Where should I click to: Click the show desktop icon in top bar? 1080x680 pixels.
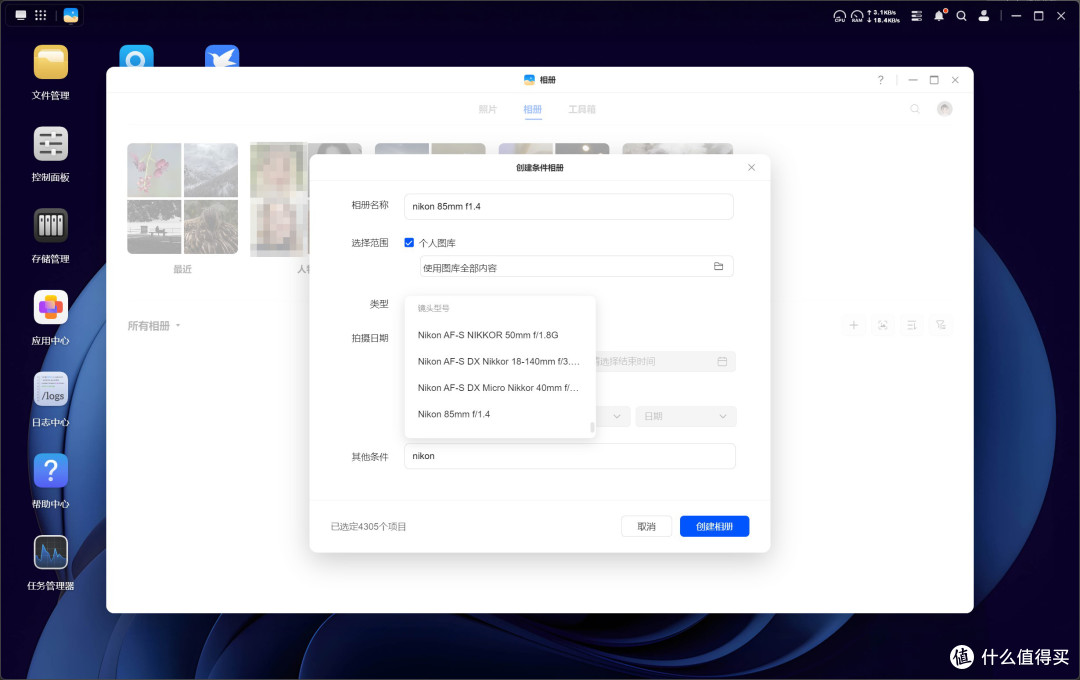21,15
